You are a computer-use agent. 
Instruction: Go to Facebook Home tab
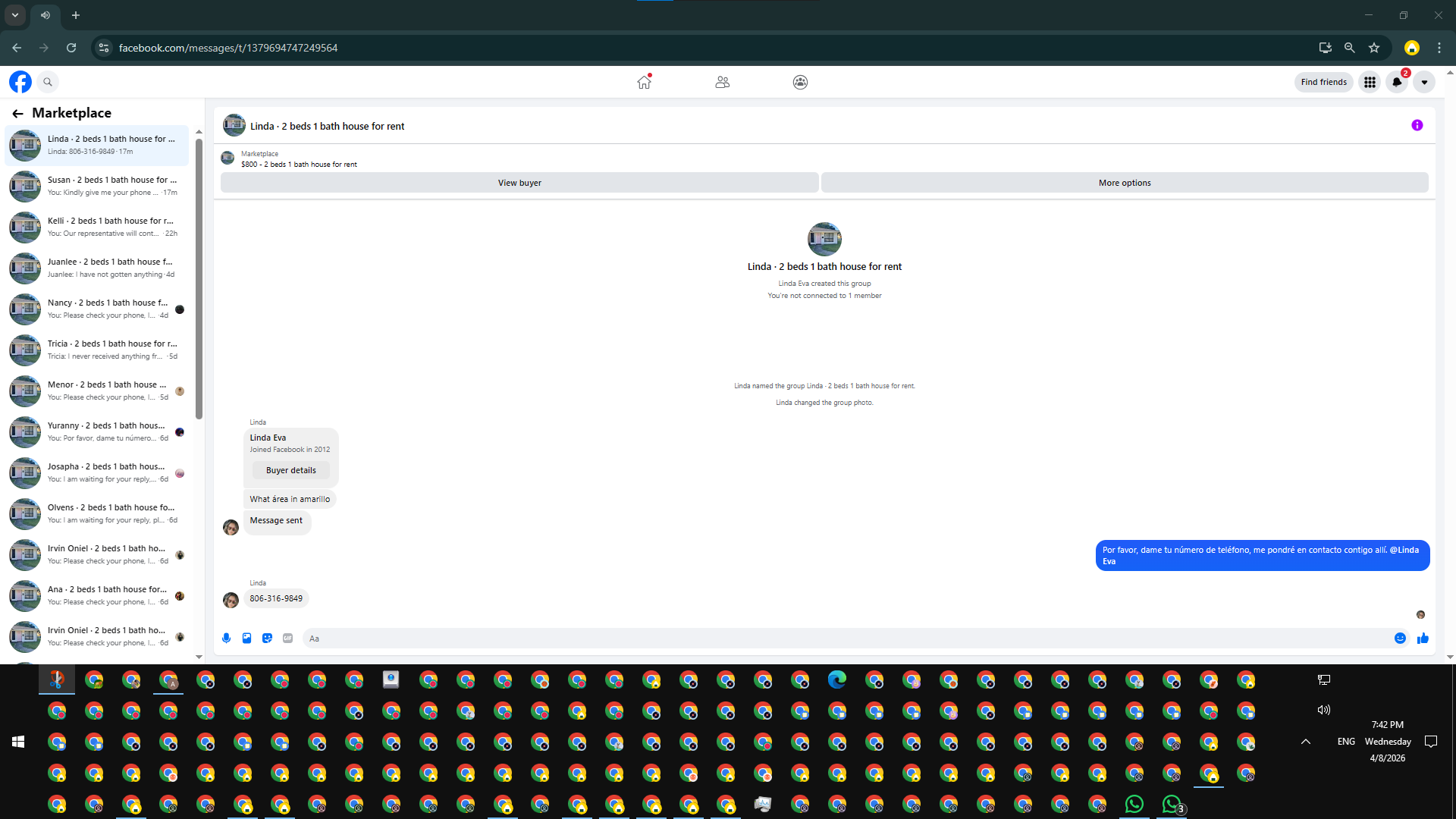point(644,82)
